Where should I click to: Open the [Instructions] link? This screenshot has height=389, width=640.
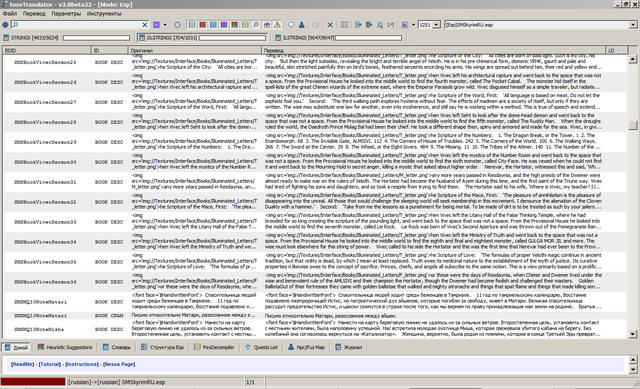click(x=82, y=364)
